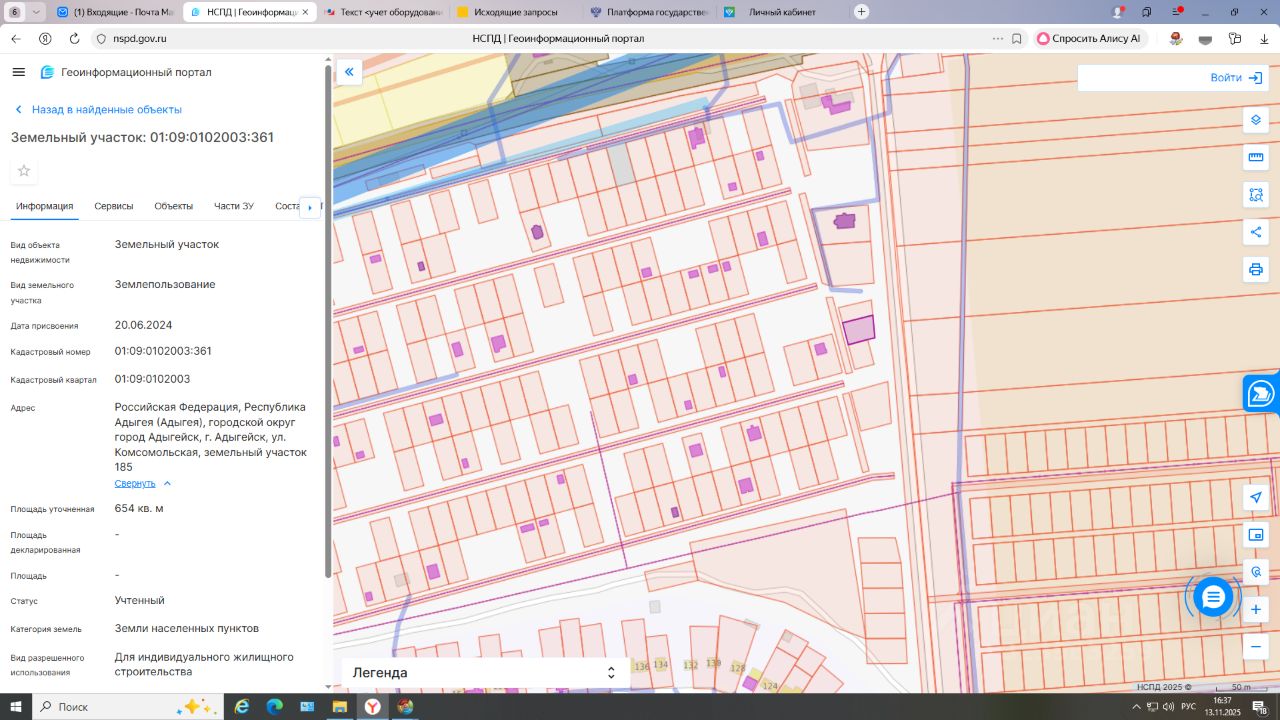Center map on my location
This screenshot has width=1280, height=720.
[1256, 497]
